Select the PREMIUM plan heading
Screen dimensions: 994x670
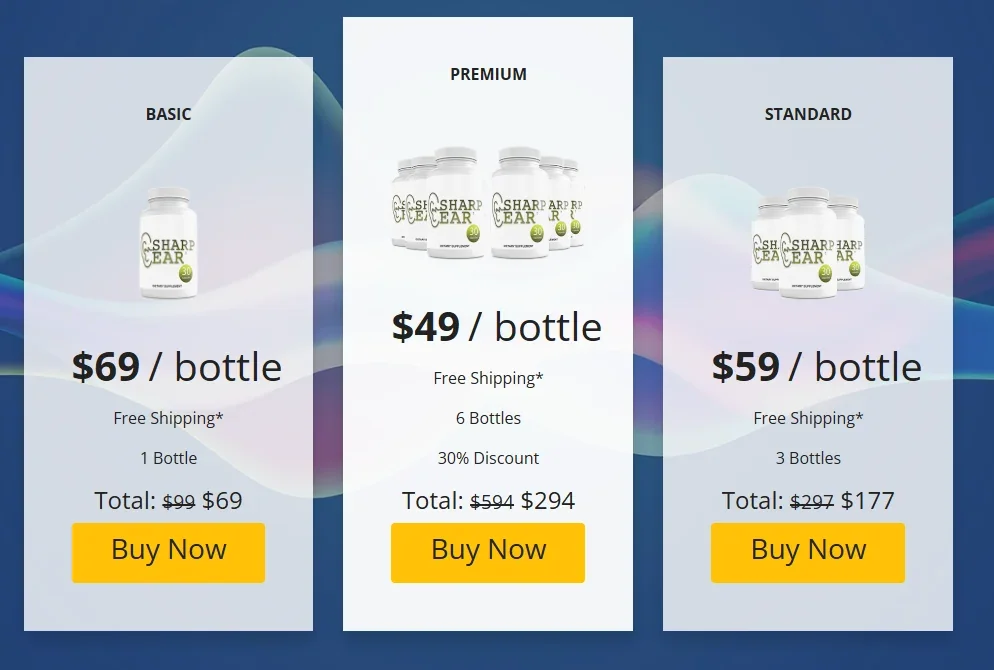tap(488, 74)
